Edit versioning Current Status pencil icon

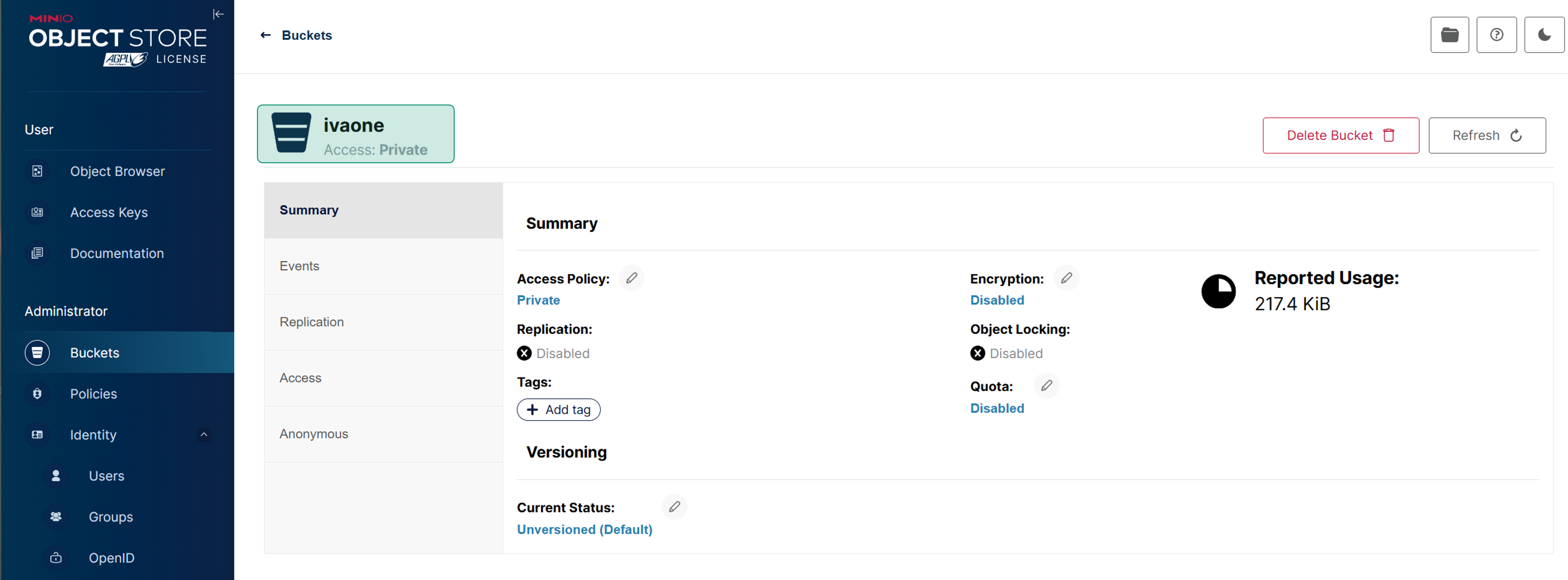coord(674,507)
